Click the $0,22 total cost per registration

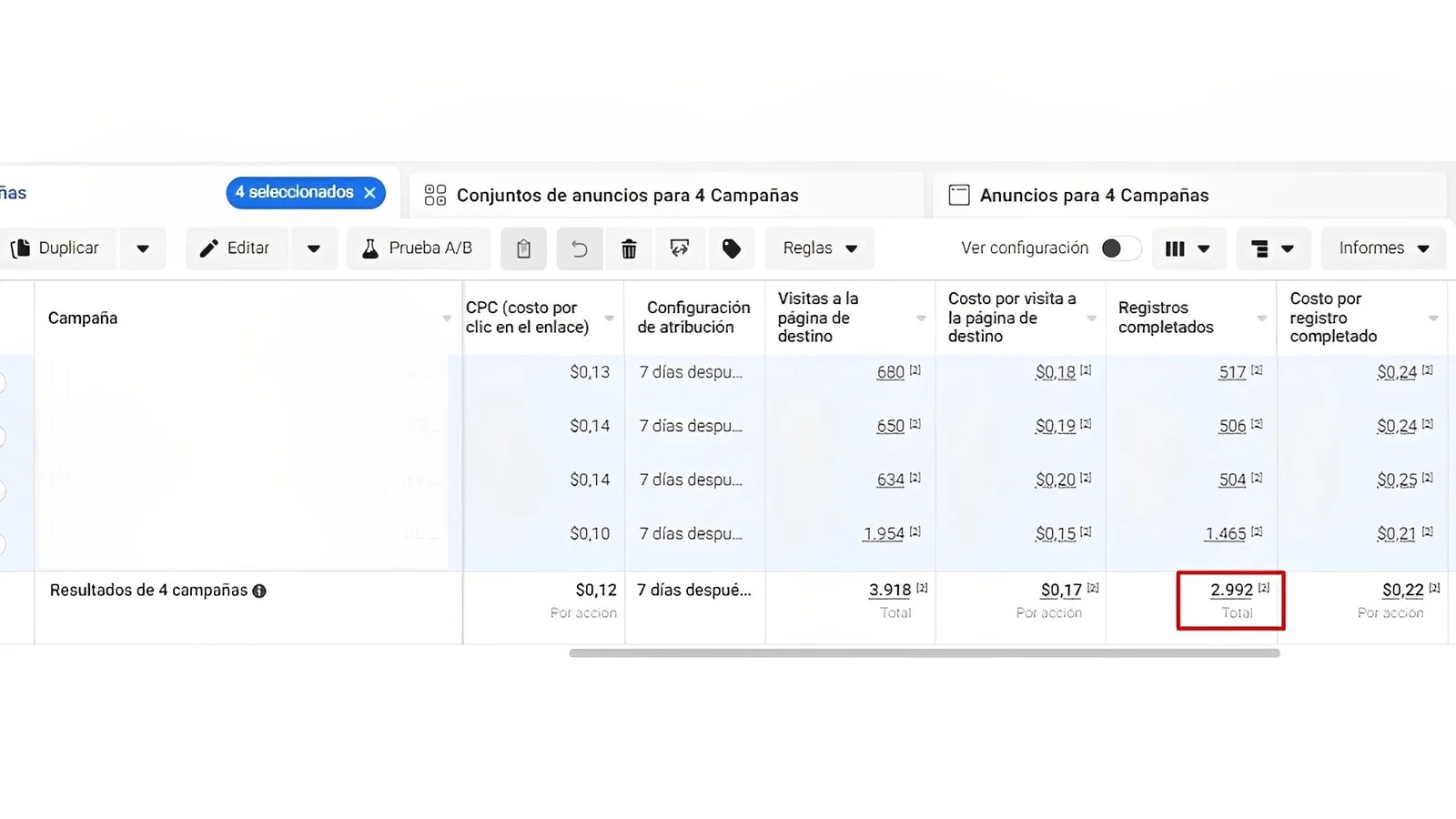[1402, 590]
